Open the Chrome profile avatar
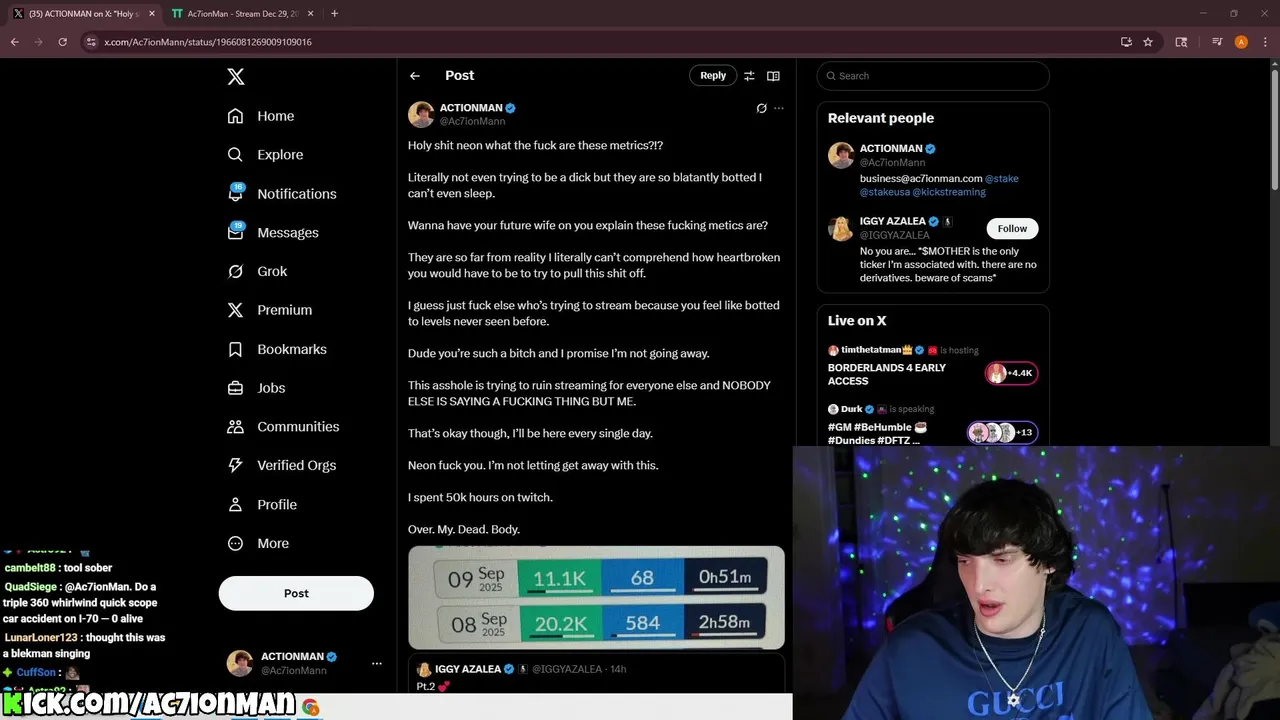This screenshot has width=1280, height=720. coord(1241,42)
